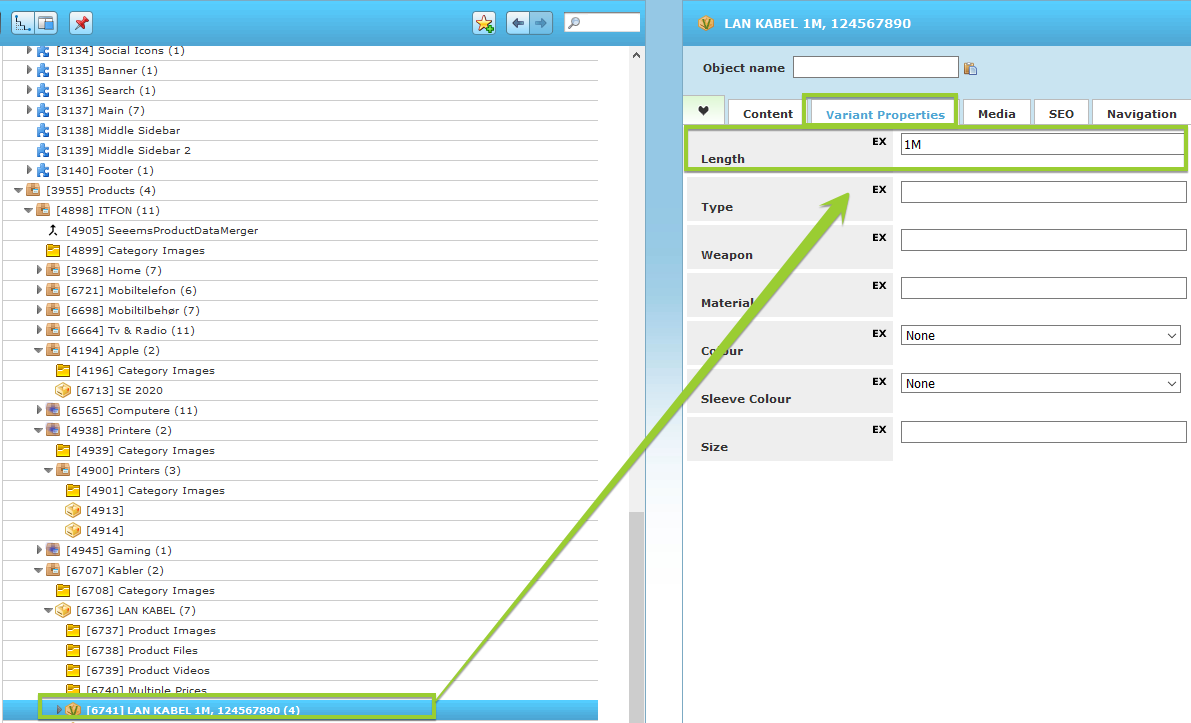Open the SEO tab
This screenshot has height=723, width=1191.
click(1061, 114)
